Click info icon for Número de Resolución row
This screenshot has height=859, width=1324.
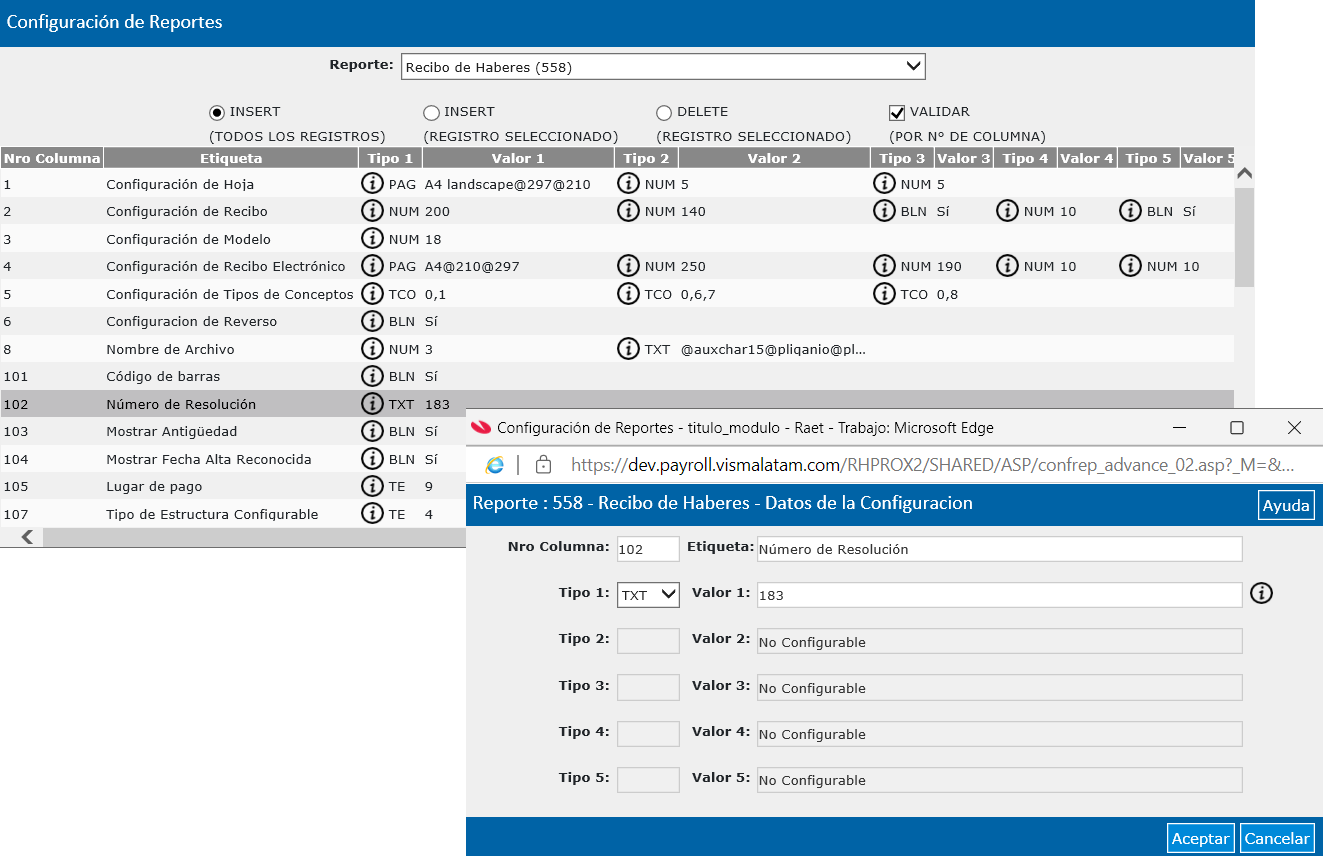[373, 404]
